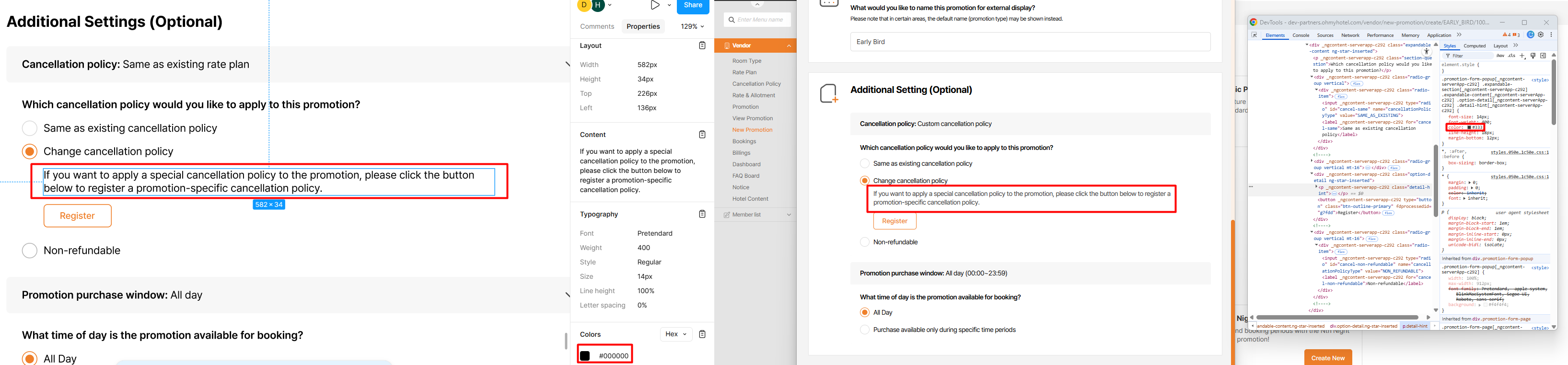This screenshot has width=1568, height=365.
Task: Click the Filter field in the Styles pane
Action: tap(1469, 56)
